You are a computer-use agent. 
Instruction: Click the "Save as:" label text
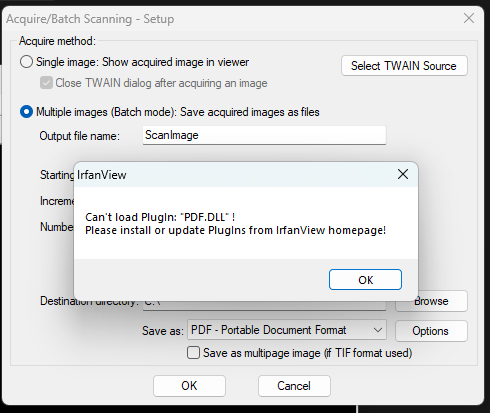[163, 331]
